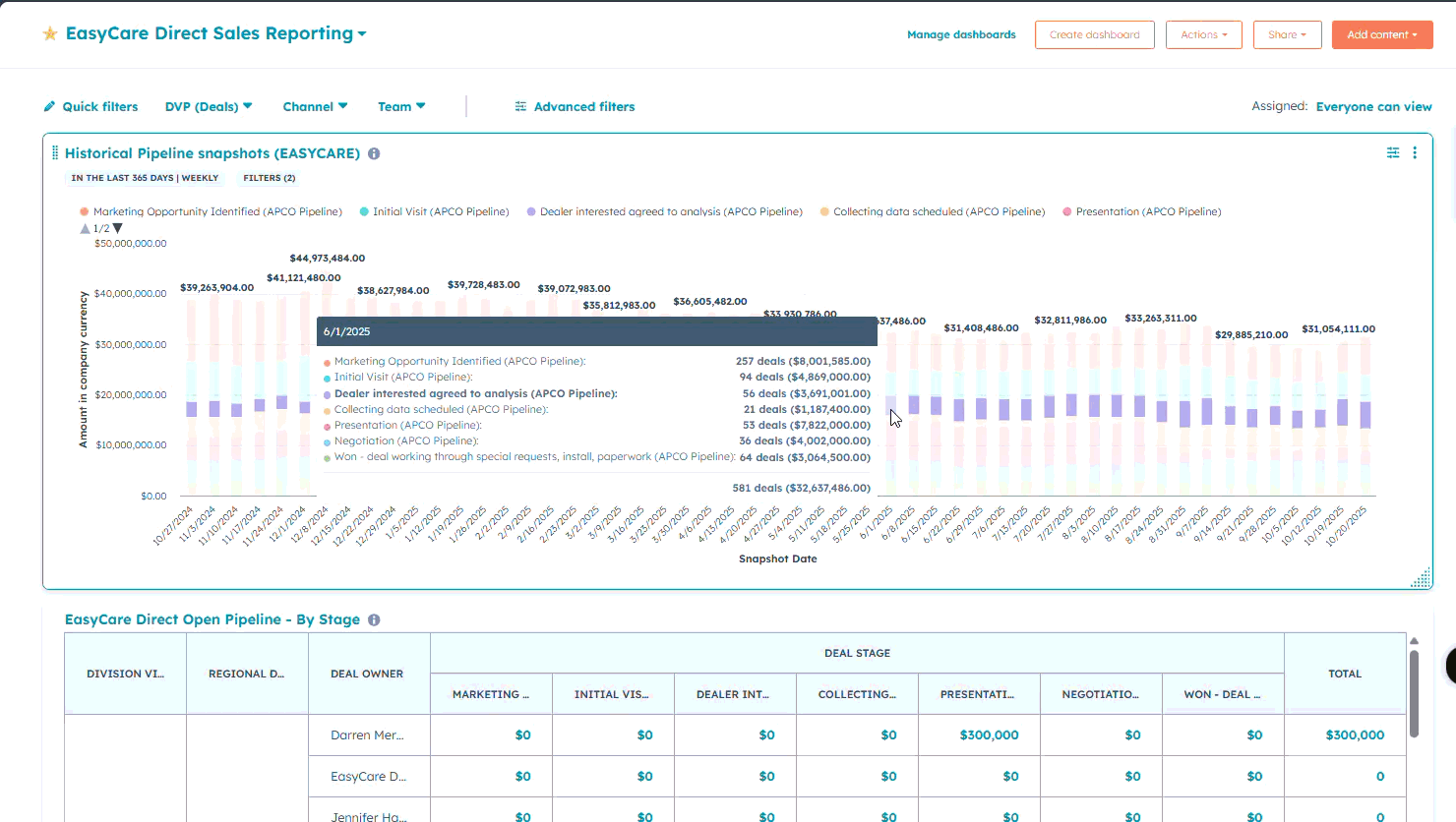Expand the DVP (Deals) filter dropdown

coord(209,106)
